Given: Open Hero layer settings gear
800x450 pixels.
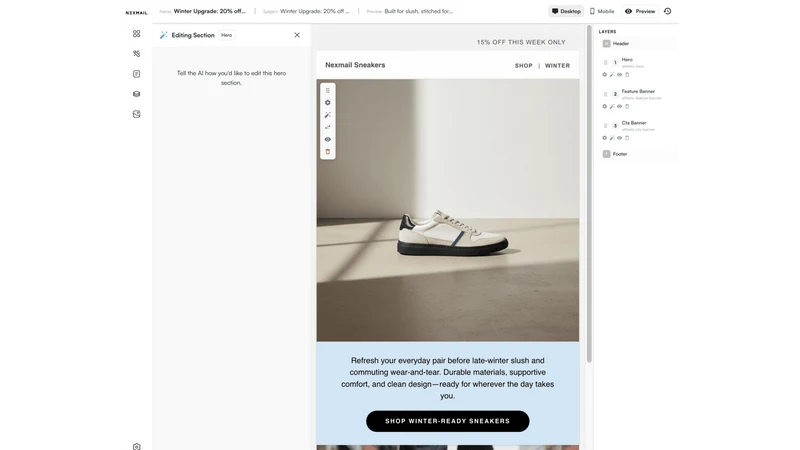Looking at the screenshot, I should coord(605,74).
